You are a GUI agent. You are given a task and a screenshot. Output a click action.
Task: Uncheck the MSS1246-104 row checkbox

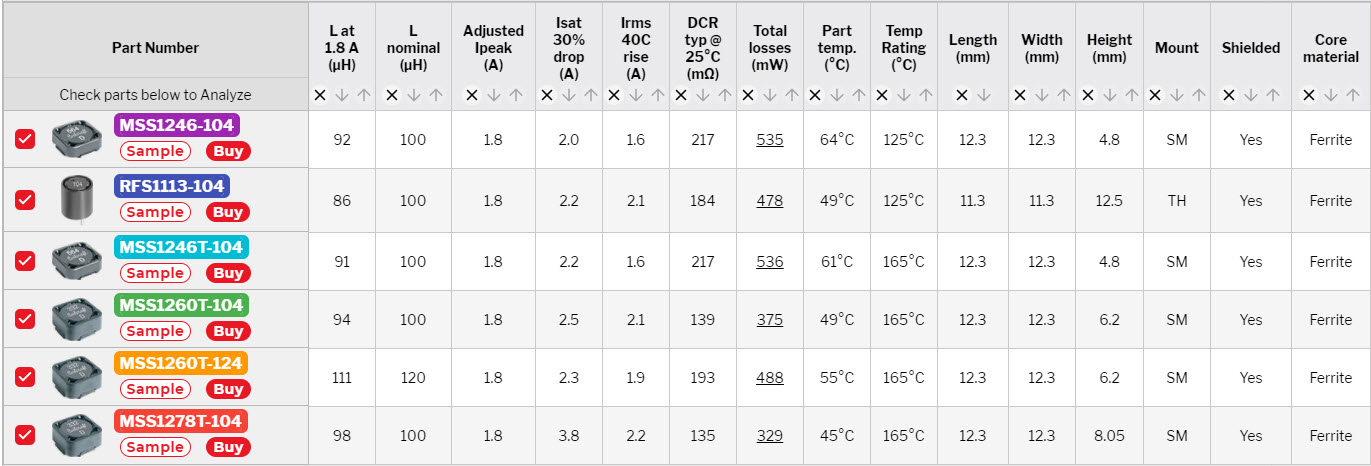coord(25,140)
